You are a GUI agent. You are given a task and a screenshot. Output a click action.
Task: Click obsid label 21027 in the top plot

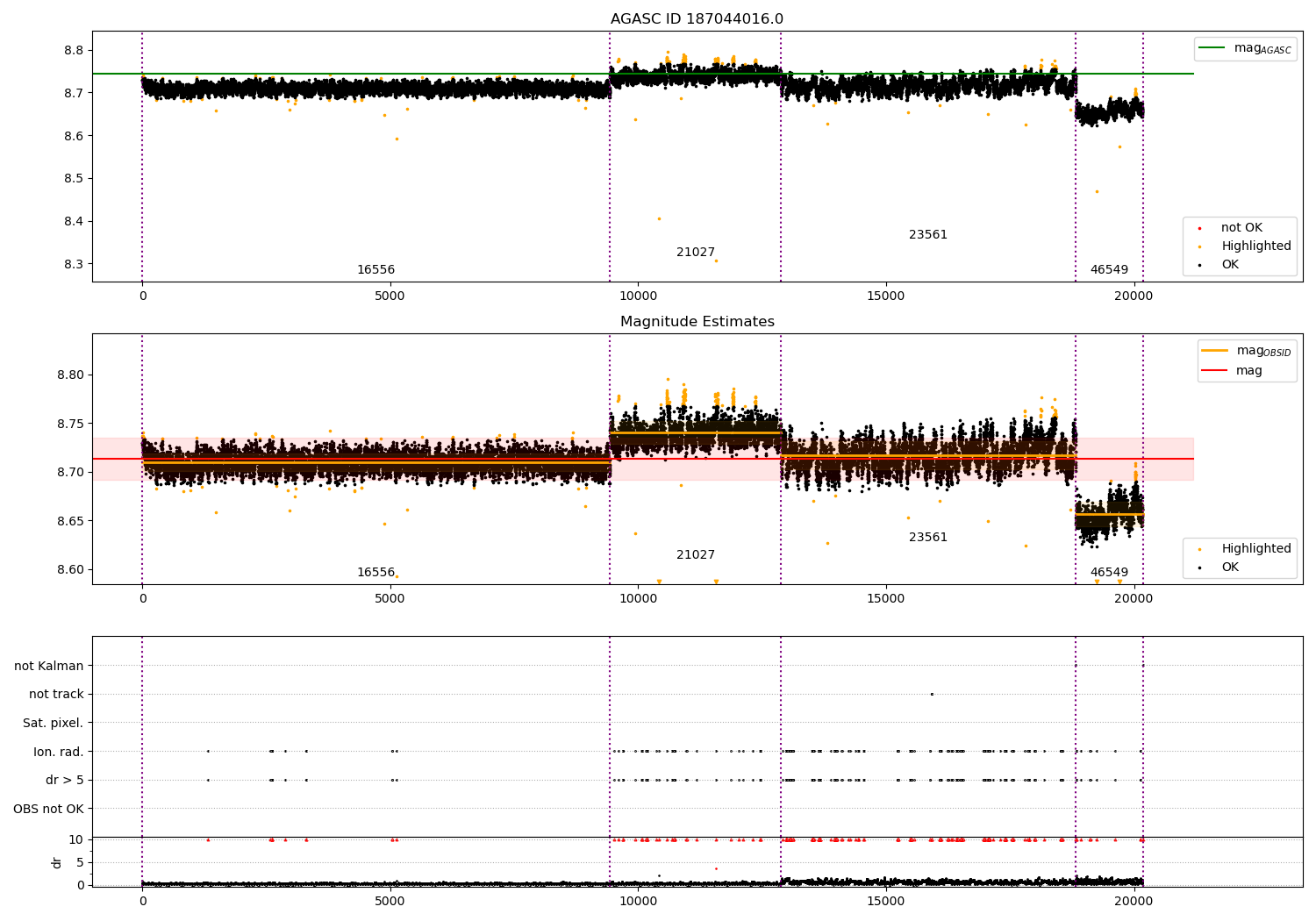click(696, 253)
